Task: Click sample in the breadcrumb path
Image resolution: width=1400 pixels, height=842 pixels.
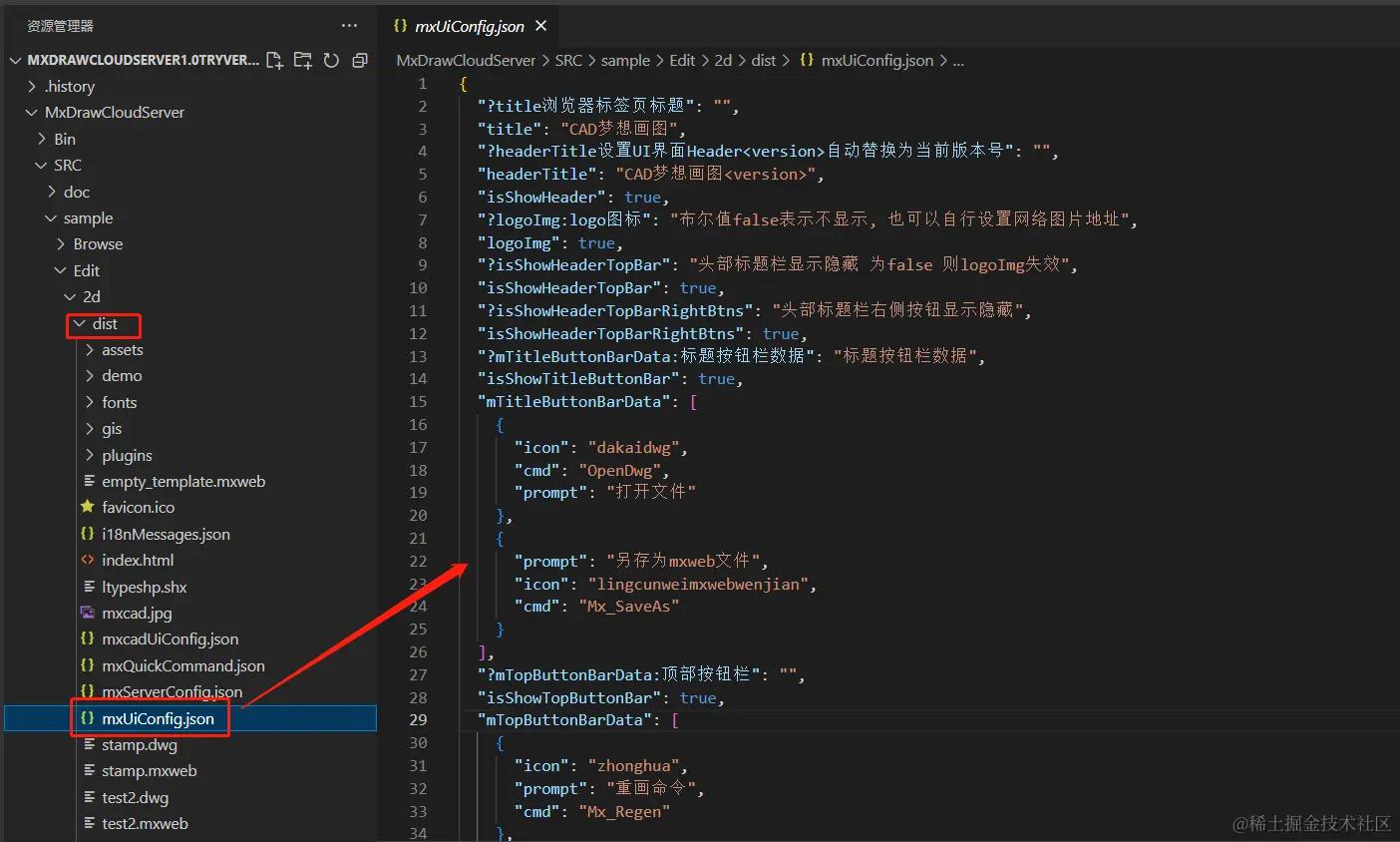Action: click(625, 60)
